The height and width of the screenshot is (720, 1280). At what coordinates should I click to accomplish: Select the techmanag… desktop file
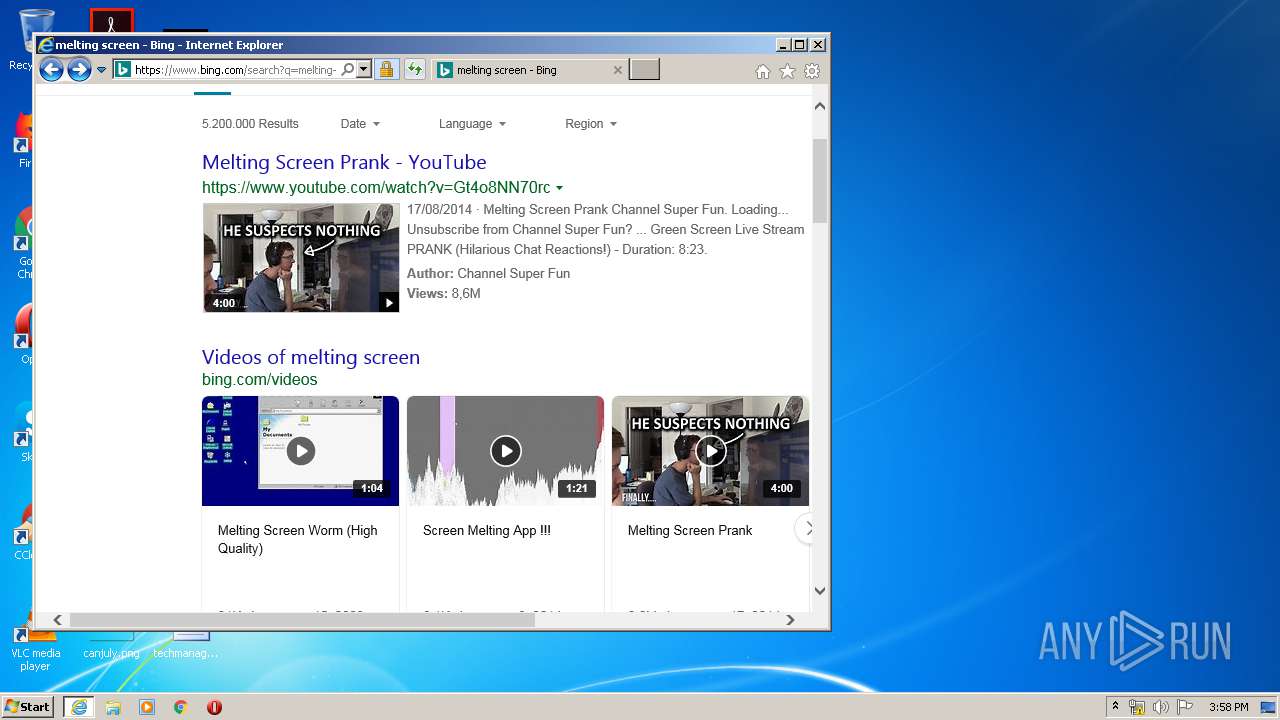tap(186, 645)
